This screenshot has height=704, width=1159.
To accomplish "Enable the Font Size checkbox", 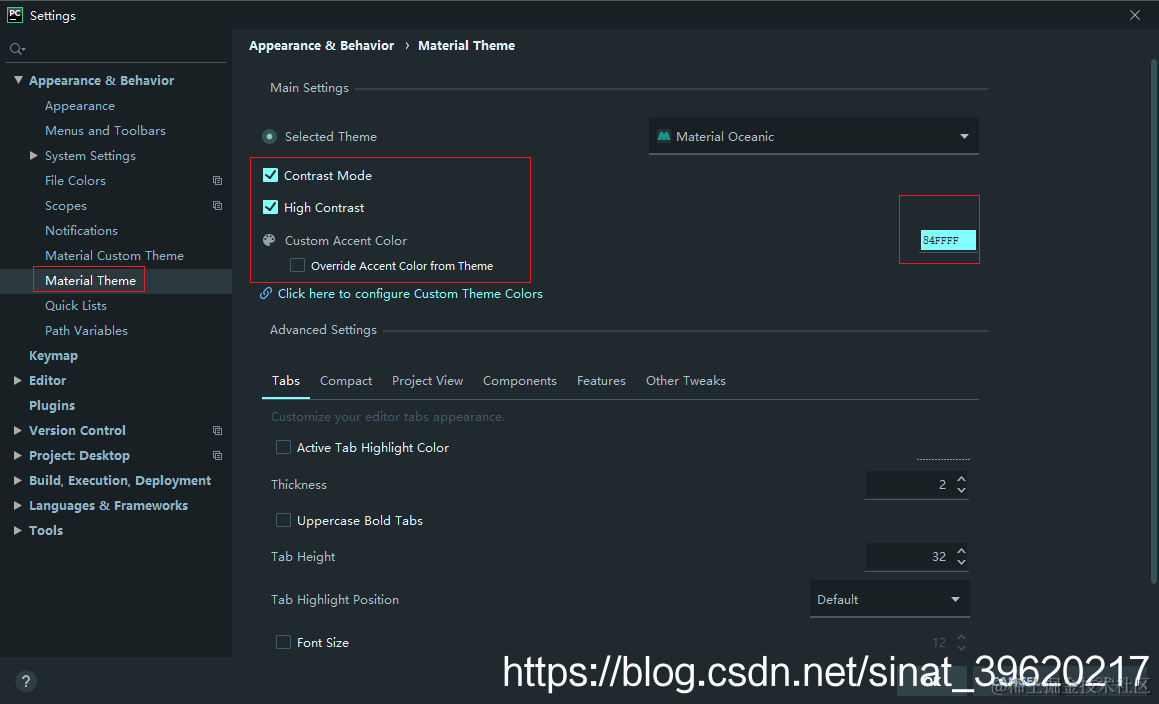I will [283, 643].
